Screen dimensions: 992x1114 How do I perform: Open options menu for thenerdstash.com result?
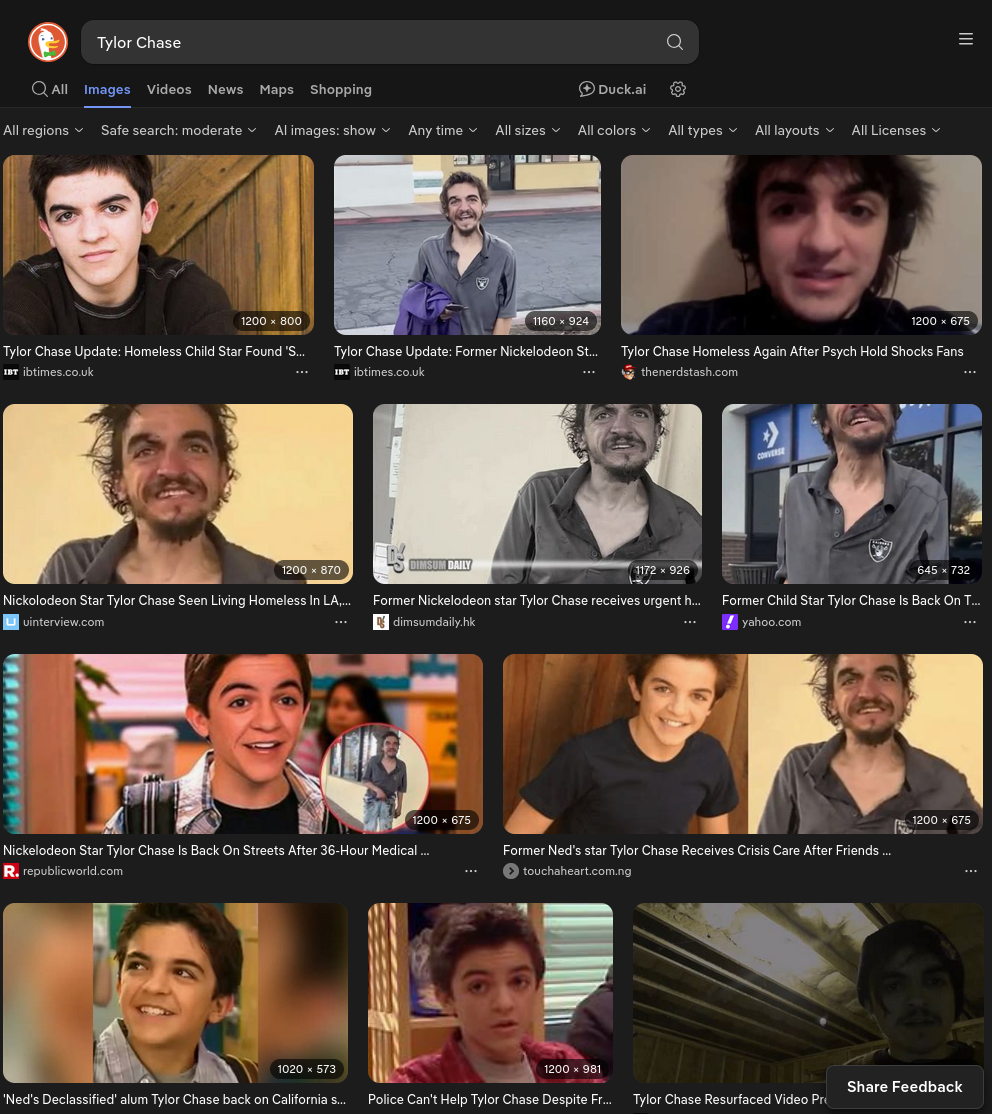pyautogui.click(x=970, y=372)
